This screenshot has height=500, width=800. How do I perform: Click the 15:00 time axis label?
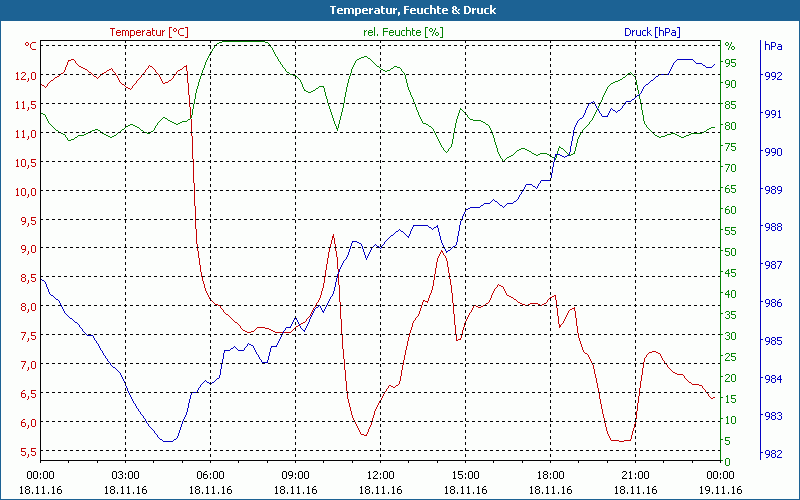465,475
